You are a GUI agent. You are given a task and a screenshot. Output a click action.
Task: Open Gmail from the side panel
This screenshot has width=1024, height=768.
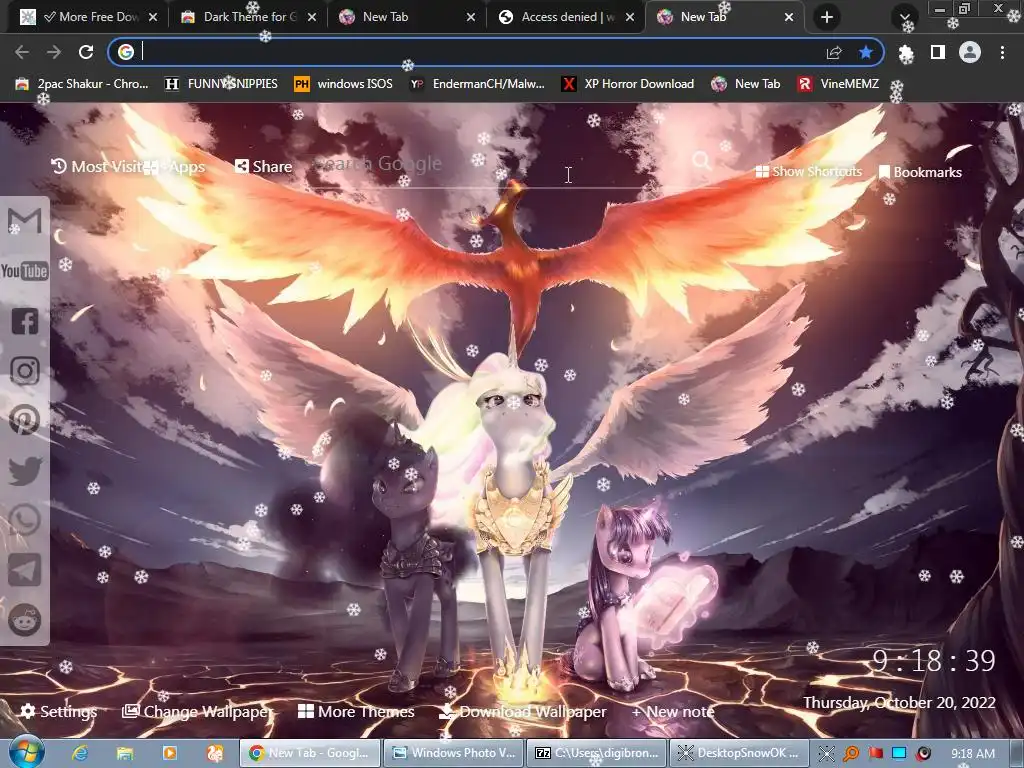coord(24,220)
